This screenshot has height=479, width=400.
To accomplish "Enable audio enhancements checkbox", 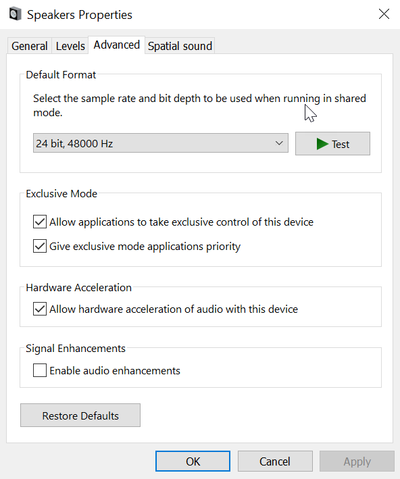I will pyautogui.click(x=40, y=370).
